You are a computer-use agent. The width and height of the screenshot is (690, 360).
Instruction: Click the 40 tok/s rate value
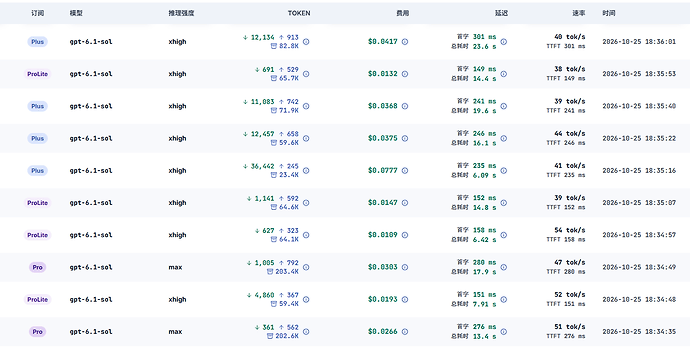(570, 37)
